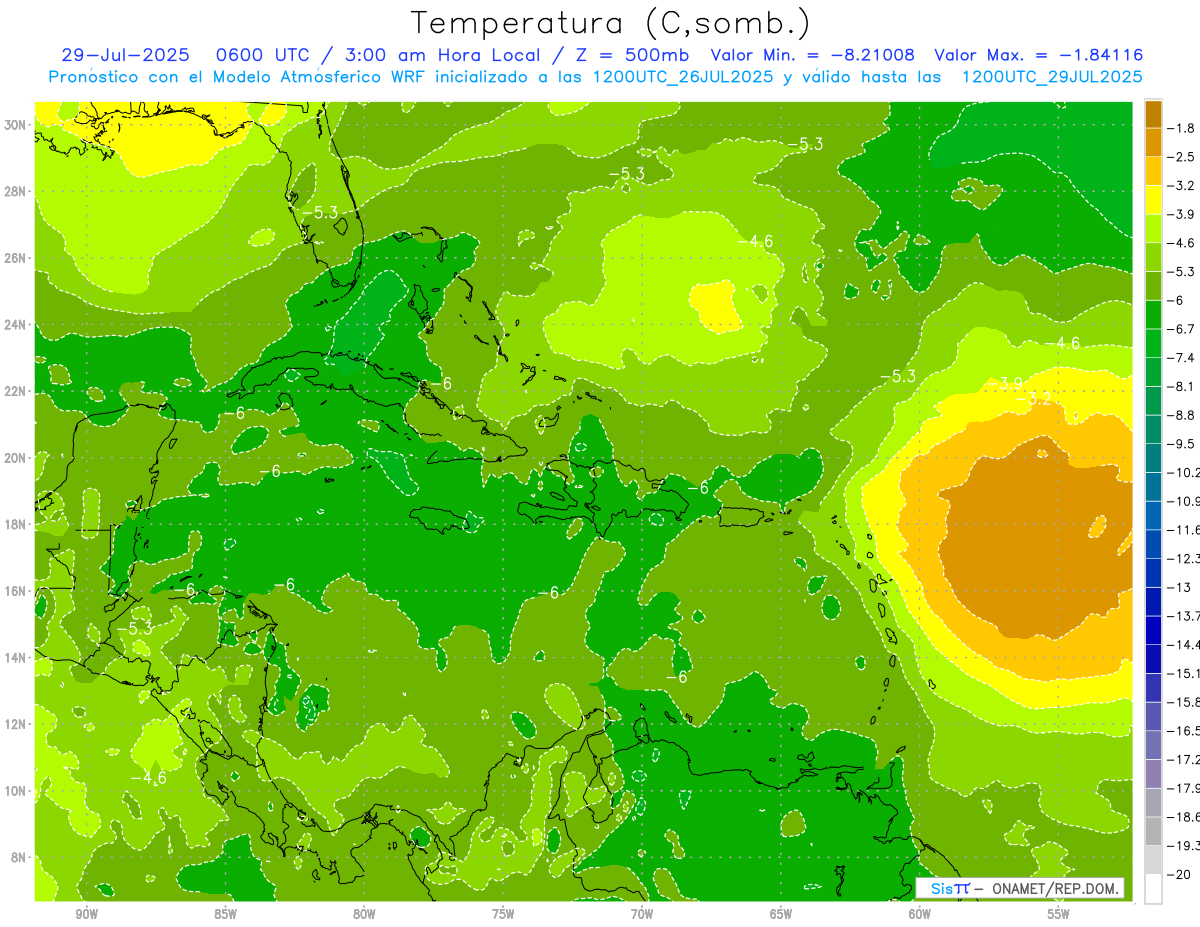Viewport: 1200px width, 927px height.
Task: Click the '26N' latitude label
Action: pos(15,258)
